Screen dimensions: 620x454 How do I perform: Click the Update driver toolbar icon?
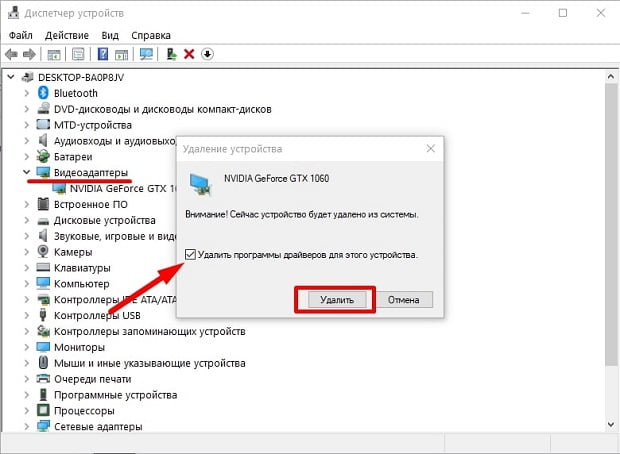[x=171, y=54]
